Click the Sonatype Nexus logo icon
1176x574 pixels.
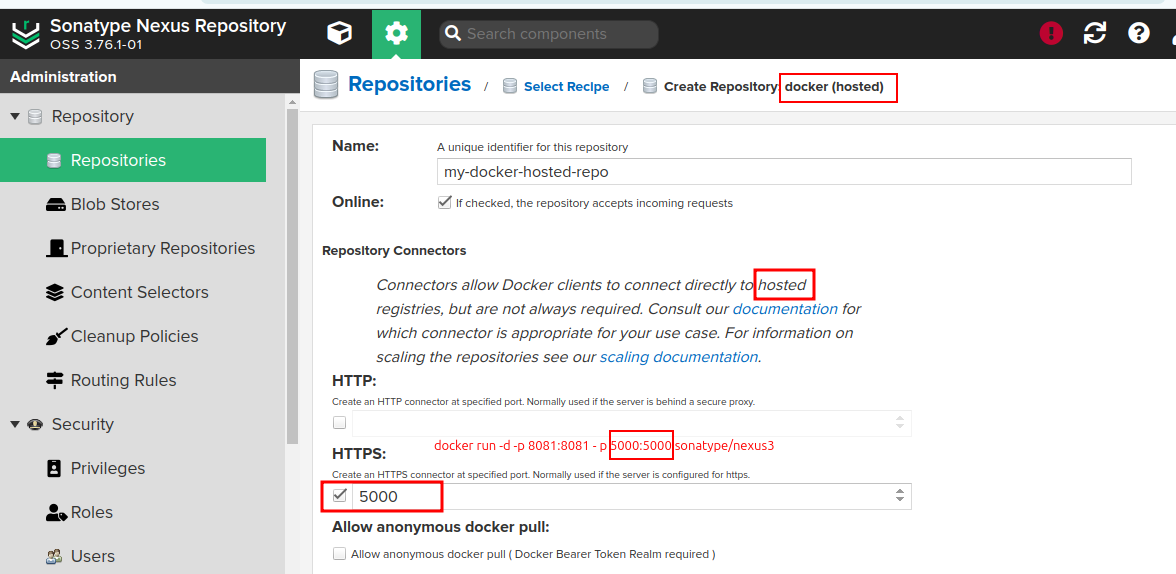point(25,34)
